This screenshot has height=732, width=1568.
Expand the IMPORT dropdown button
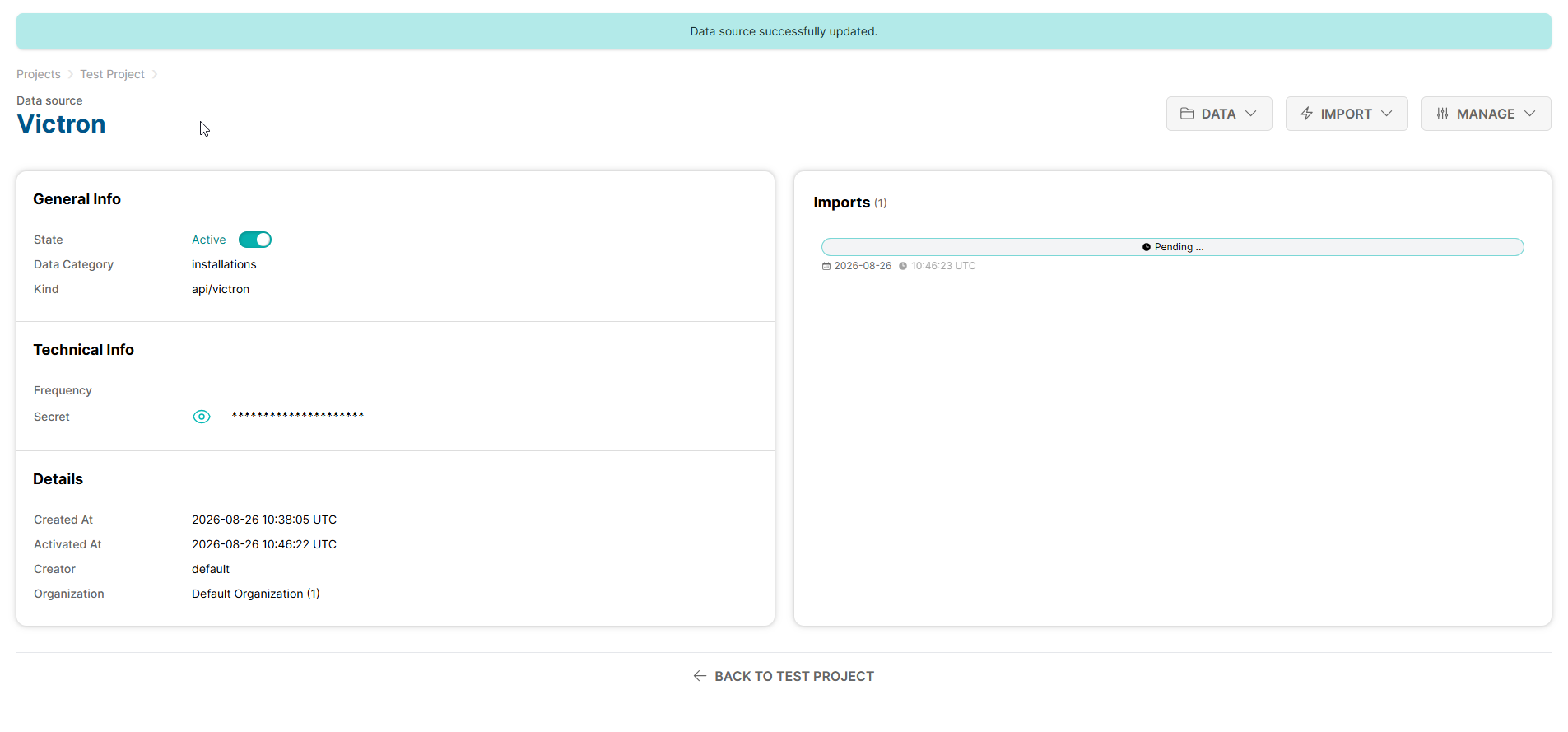1347,114
